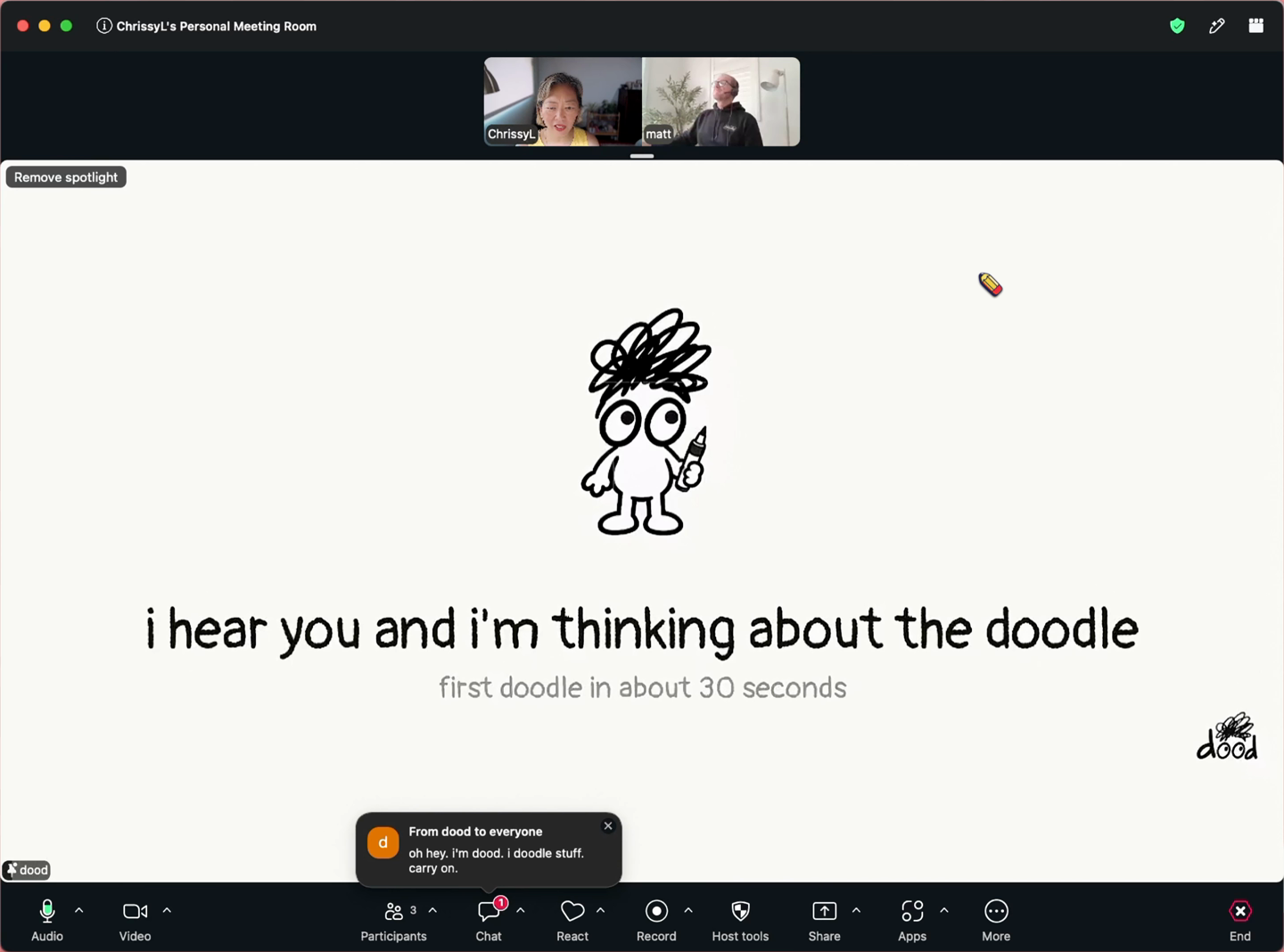Click the chat unread badge

501,903
